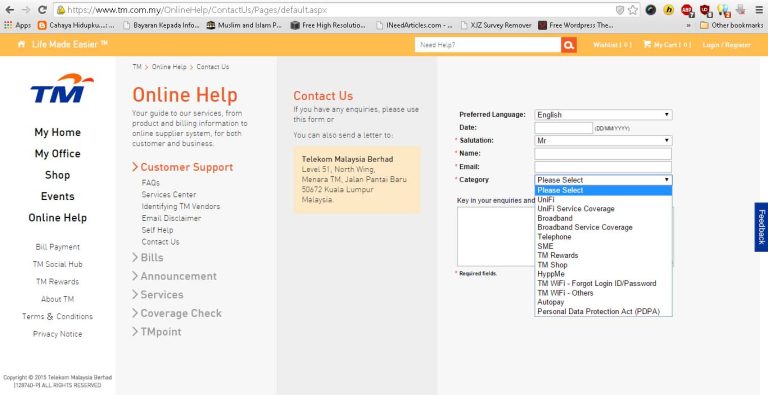The image size is (768, 395).
Task: Expand the Coverage Check section
Action: 177,314
